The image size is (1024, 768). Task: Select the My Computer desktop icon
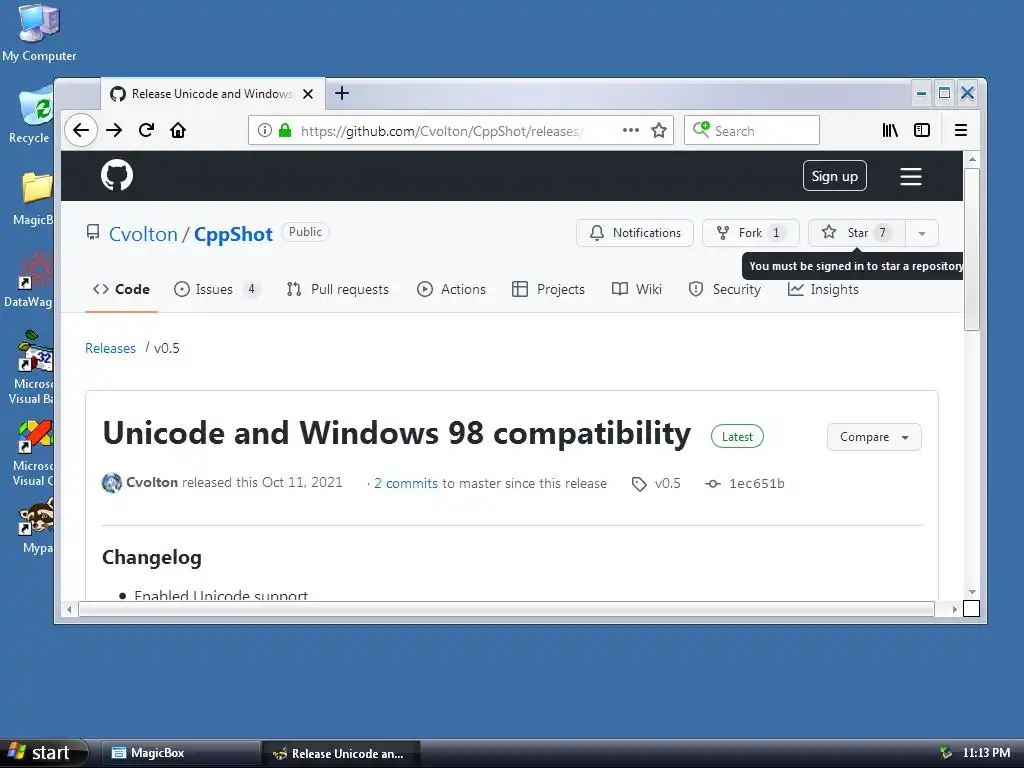[39, 33]
